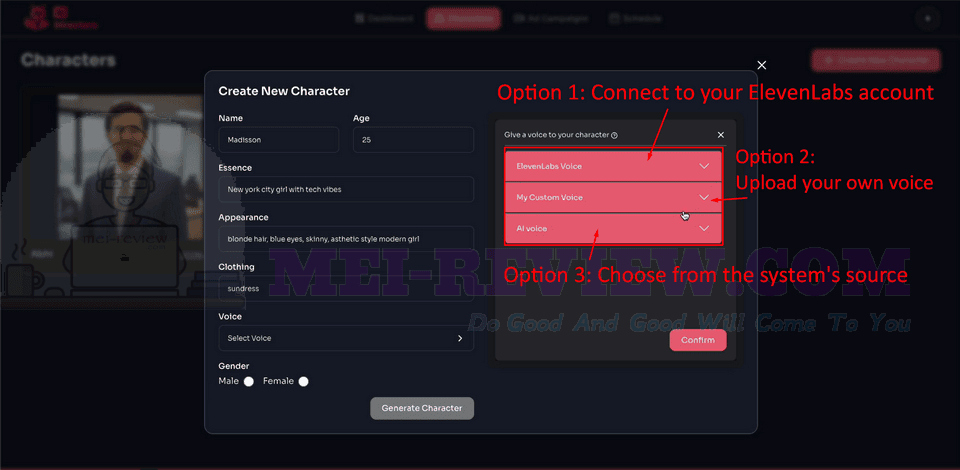Image resolution: width=960 pixels, height=470 pixels.
Task: Close the Create New Character dialog
Action: pos(762,65)
